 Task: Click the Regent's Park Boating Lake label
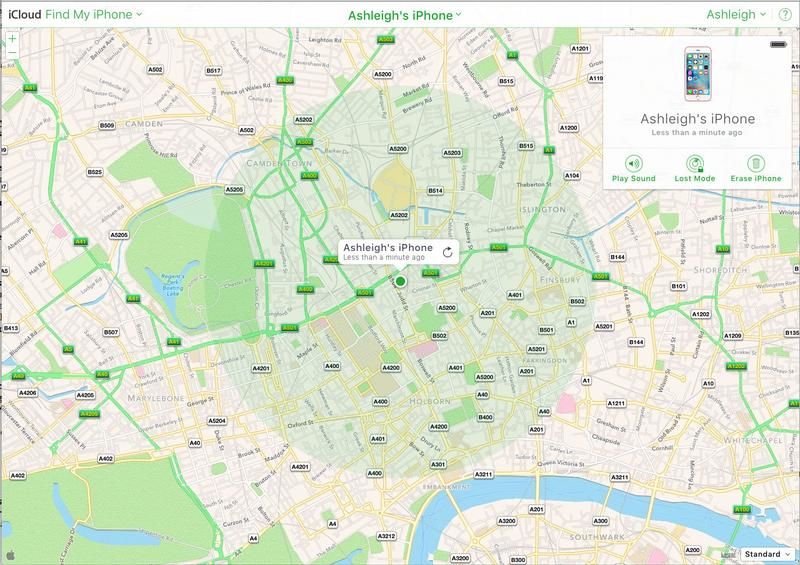click(x=173, y=285)
